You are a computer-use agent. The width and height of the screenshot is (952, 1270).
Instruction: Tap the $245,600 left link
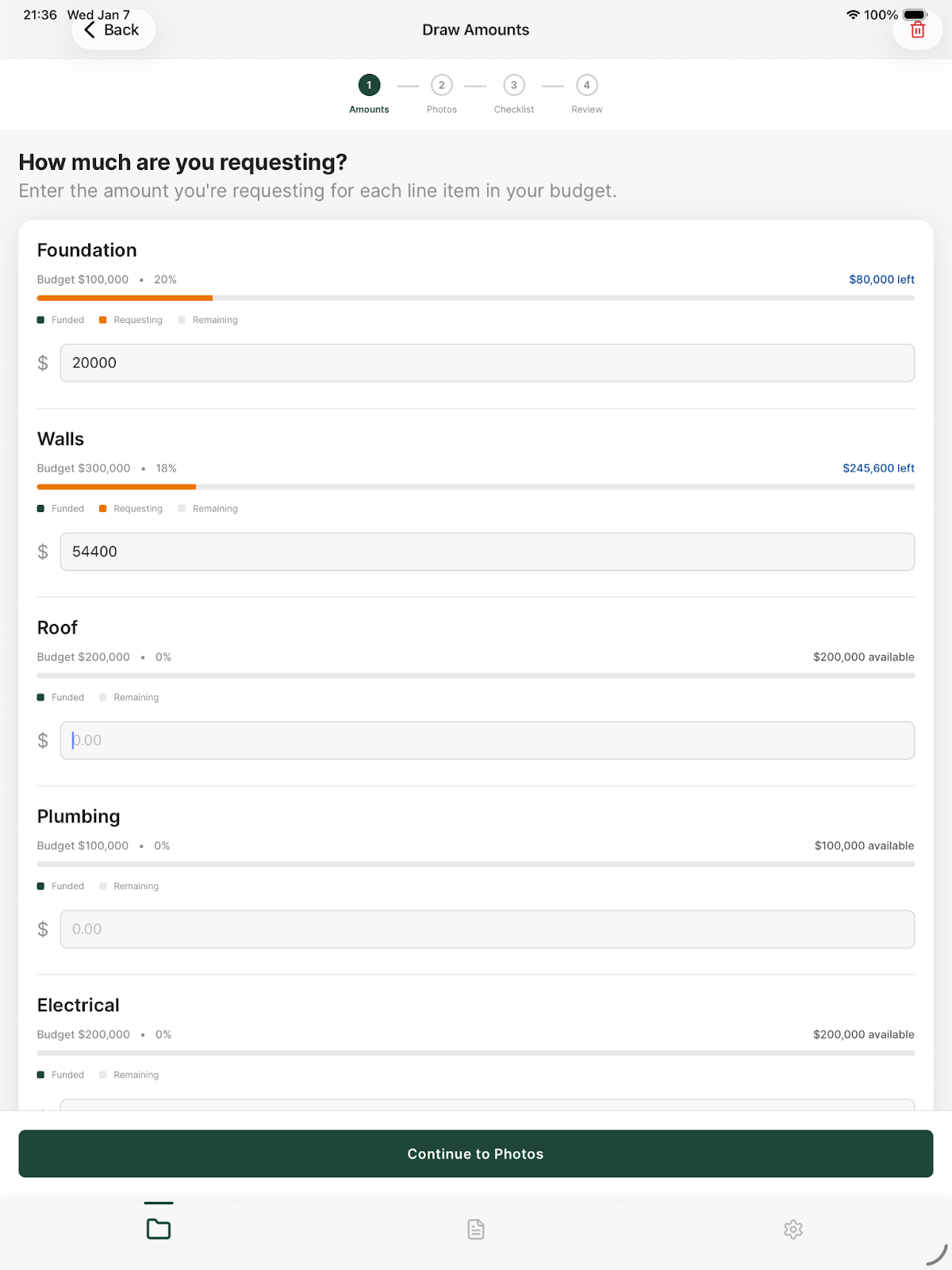point(878,468)
